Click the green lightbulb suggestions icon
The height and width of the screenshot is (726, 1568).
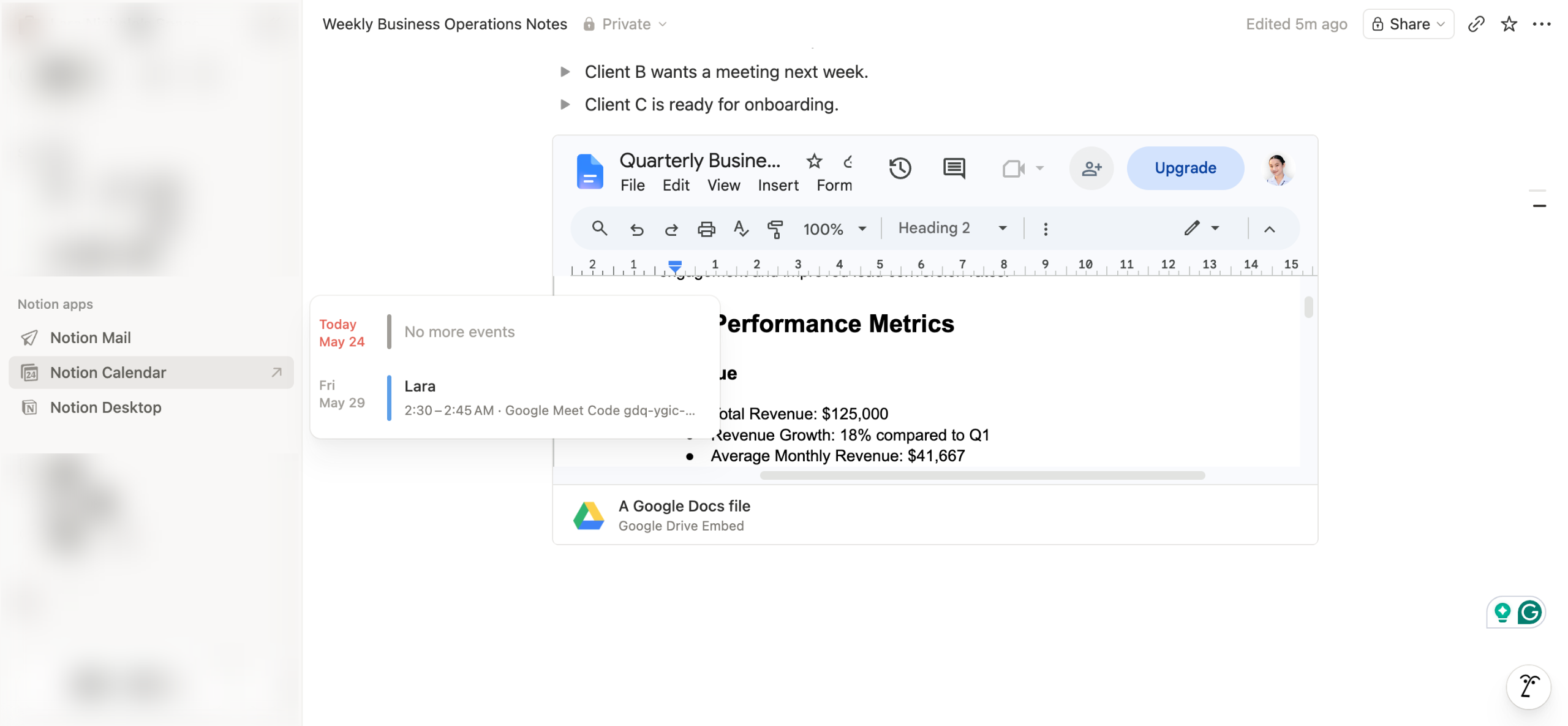1502,612
